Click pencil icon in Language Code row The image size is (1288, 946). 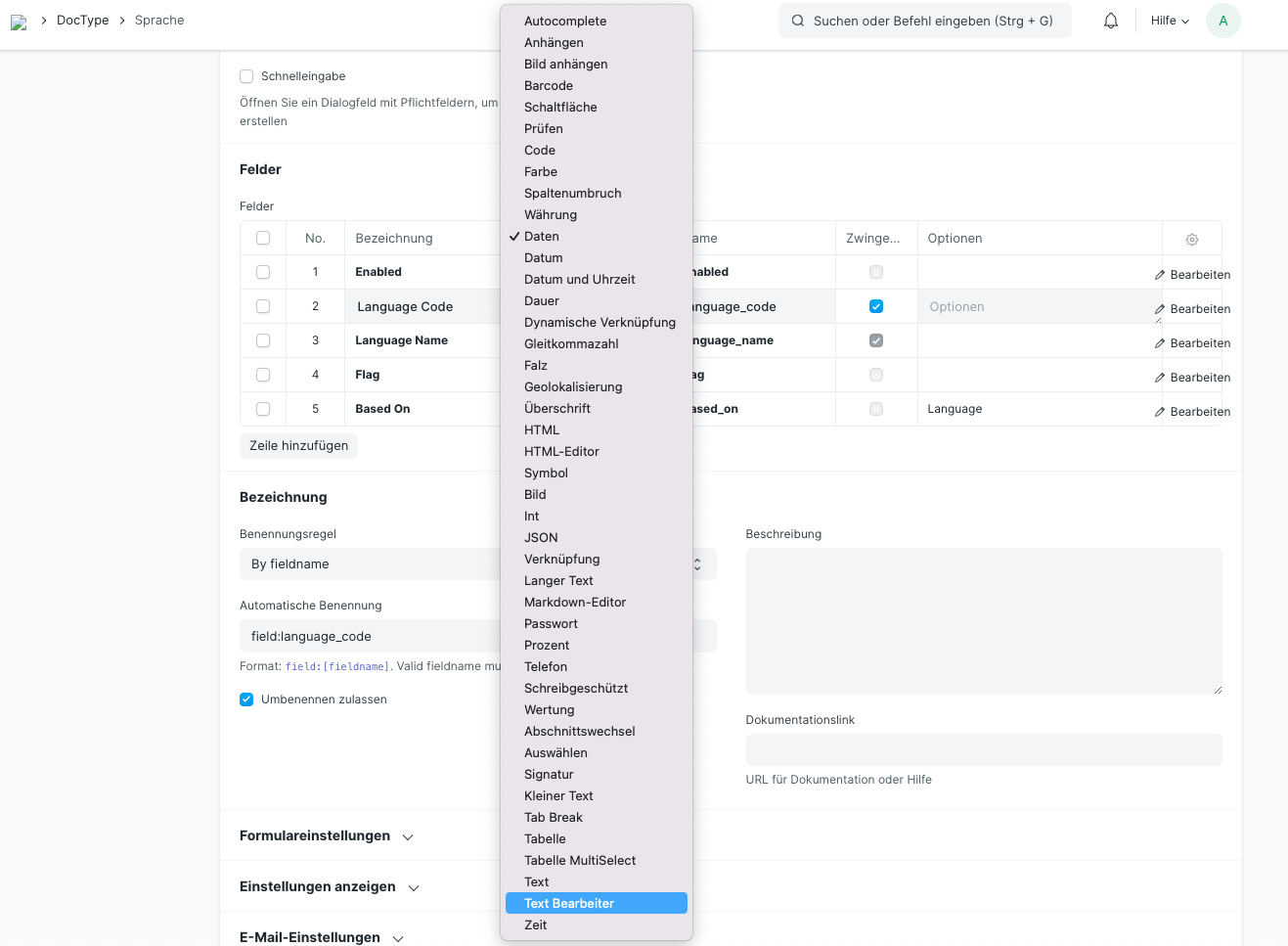tap(1160, 309)
